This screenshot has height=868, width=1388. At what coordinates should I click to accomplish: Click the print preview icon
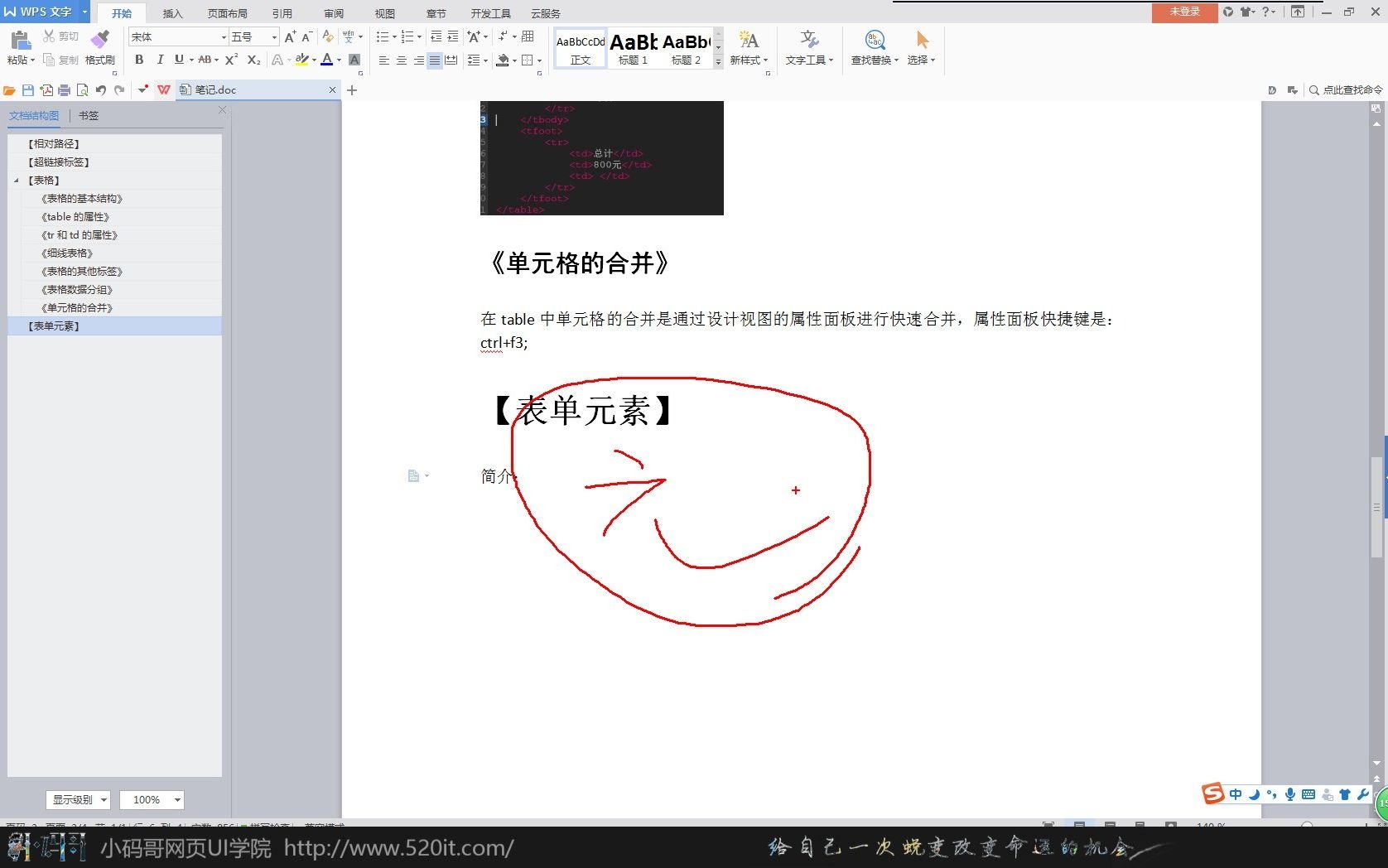pyautogui.click(x=82, y=89)
